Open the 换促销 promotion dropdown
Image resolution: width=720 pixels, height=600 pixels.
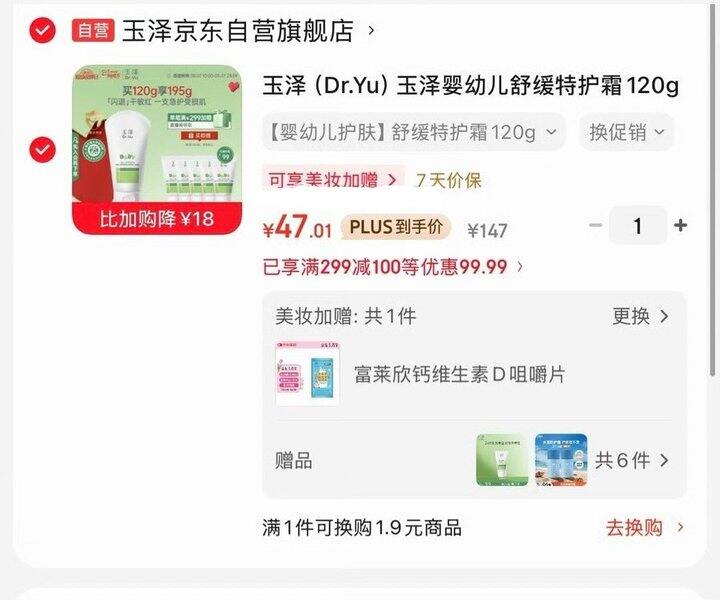pos(626,132)
